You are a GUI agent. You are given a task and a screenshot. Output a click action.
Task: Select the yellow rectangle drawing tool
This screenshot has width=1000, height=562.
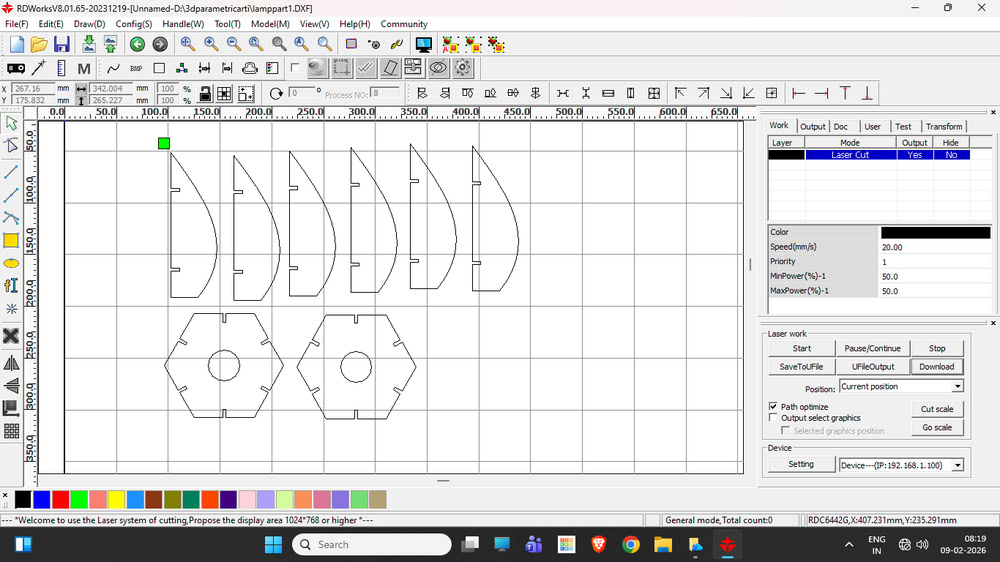pos(11,240)
